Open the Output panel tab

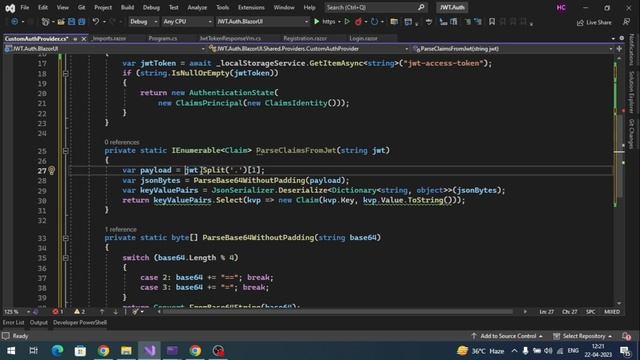[39, 322]
